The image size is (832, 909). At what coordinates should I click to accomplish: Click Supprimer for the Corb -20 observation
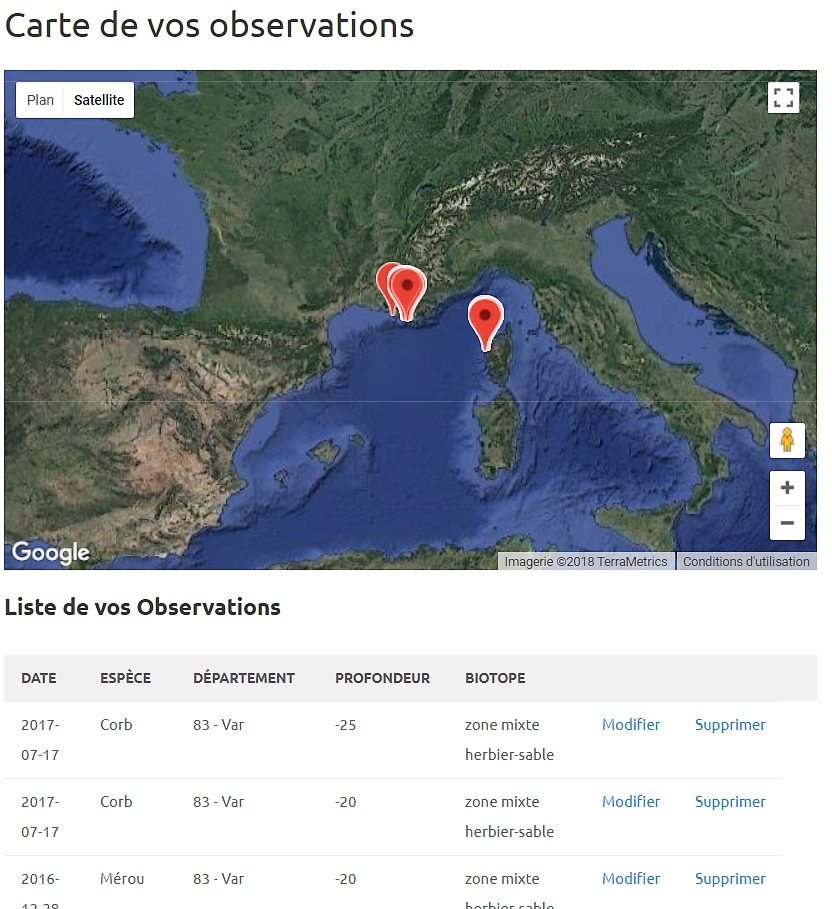point(730,802)
